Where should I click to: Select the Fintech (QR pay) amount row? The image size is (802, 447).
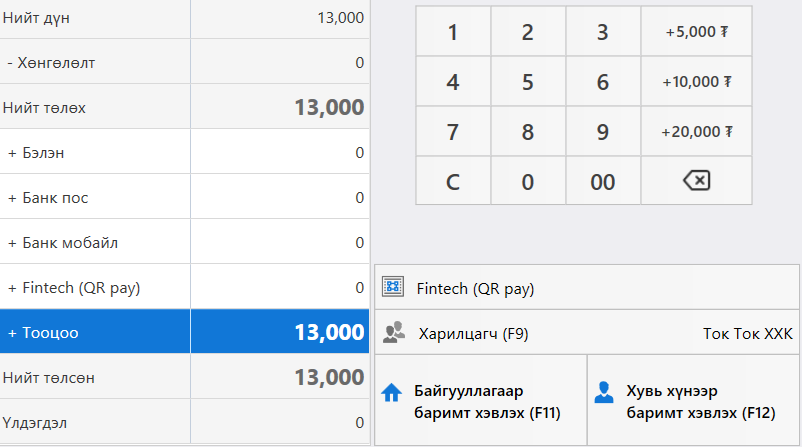[184, 287]
